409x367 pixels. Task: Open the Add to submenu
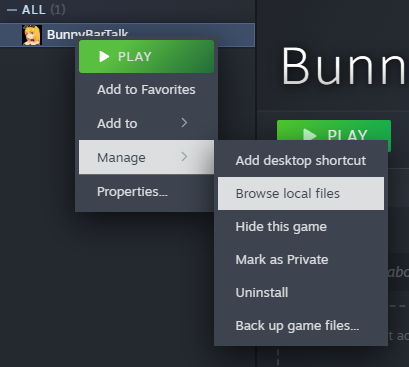tap(146, 123)
